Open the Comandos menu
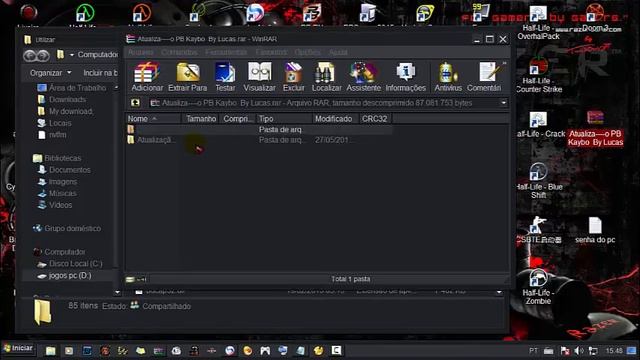This screenshot has height=360, width=640. [x=179, y=52]
